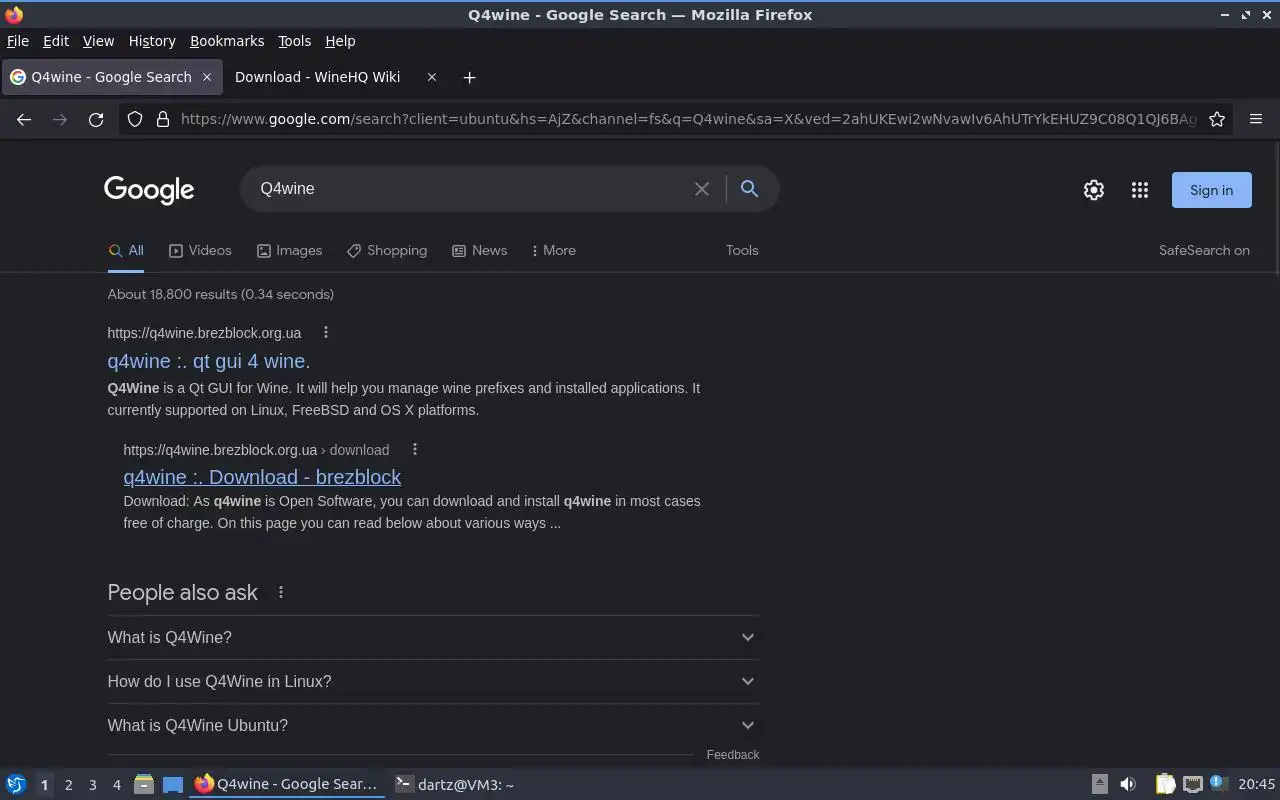Submit search with the magnifier icon
Image resolution: width=1280 pixels, height=800 pixels.
point(749,188)
